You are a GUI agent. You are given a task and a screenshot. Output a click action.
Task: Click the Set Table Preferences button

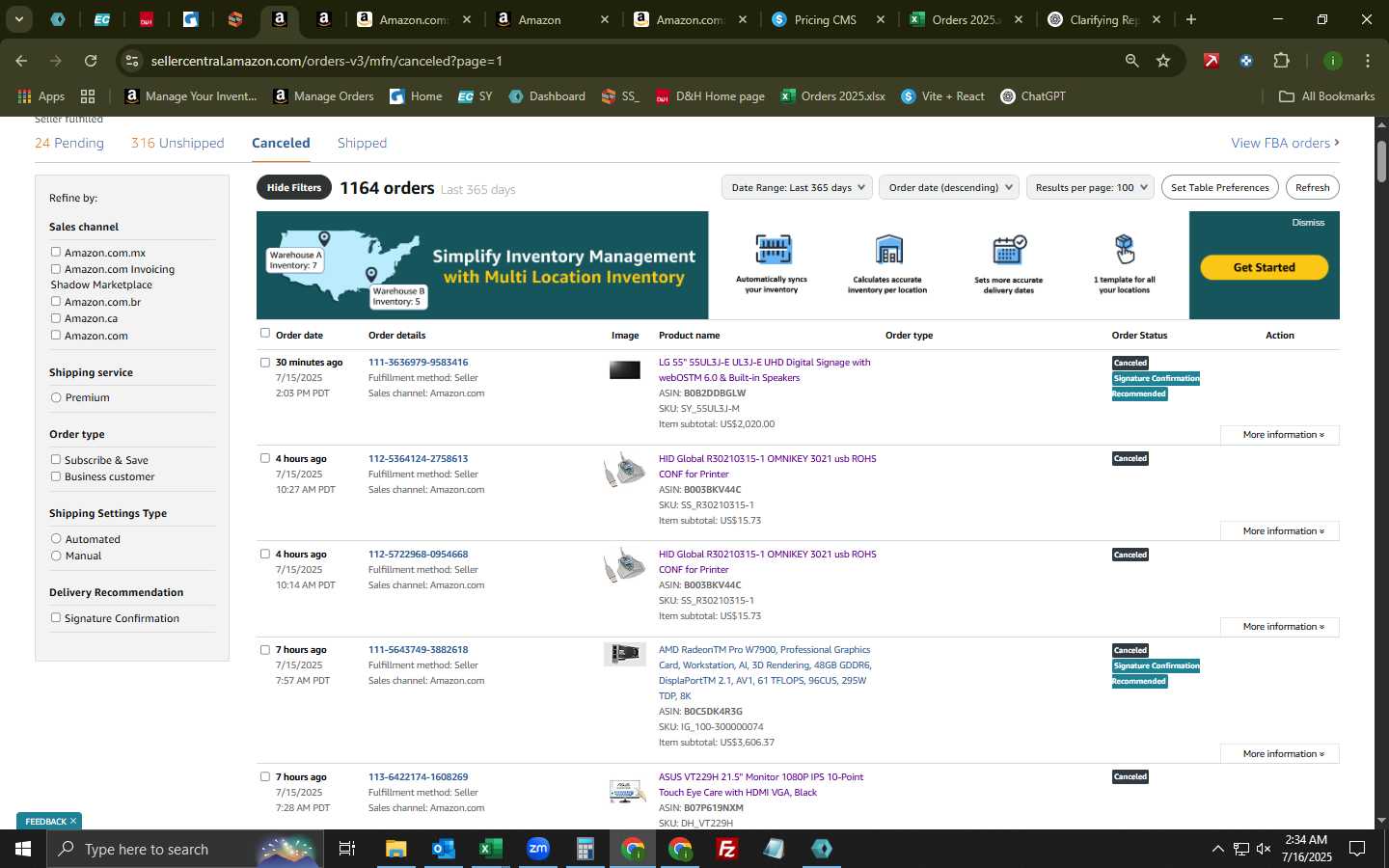coord(1220,187)
